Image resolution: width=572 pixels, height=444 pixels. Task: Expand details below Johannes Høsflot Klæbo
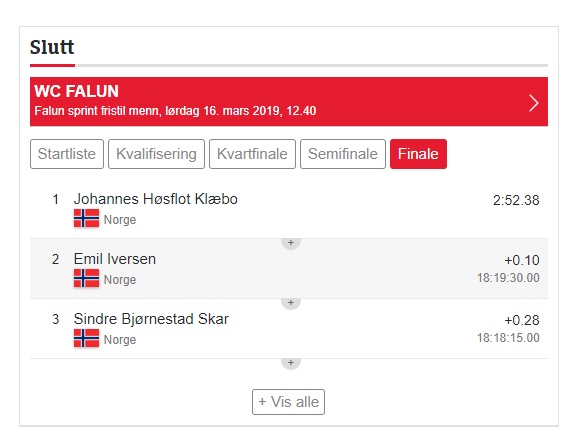pos(291,243)
